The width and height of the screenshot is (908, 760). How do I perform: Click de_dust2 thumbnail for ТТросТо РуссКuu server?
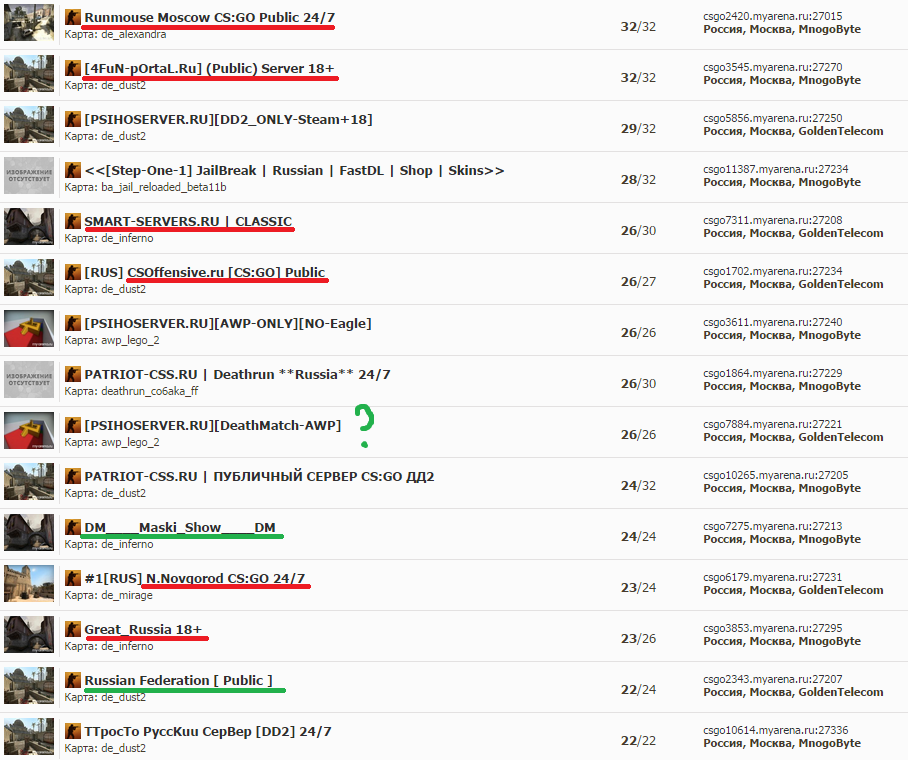[29, 736]
